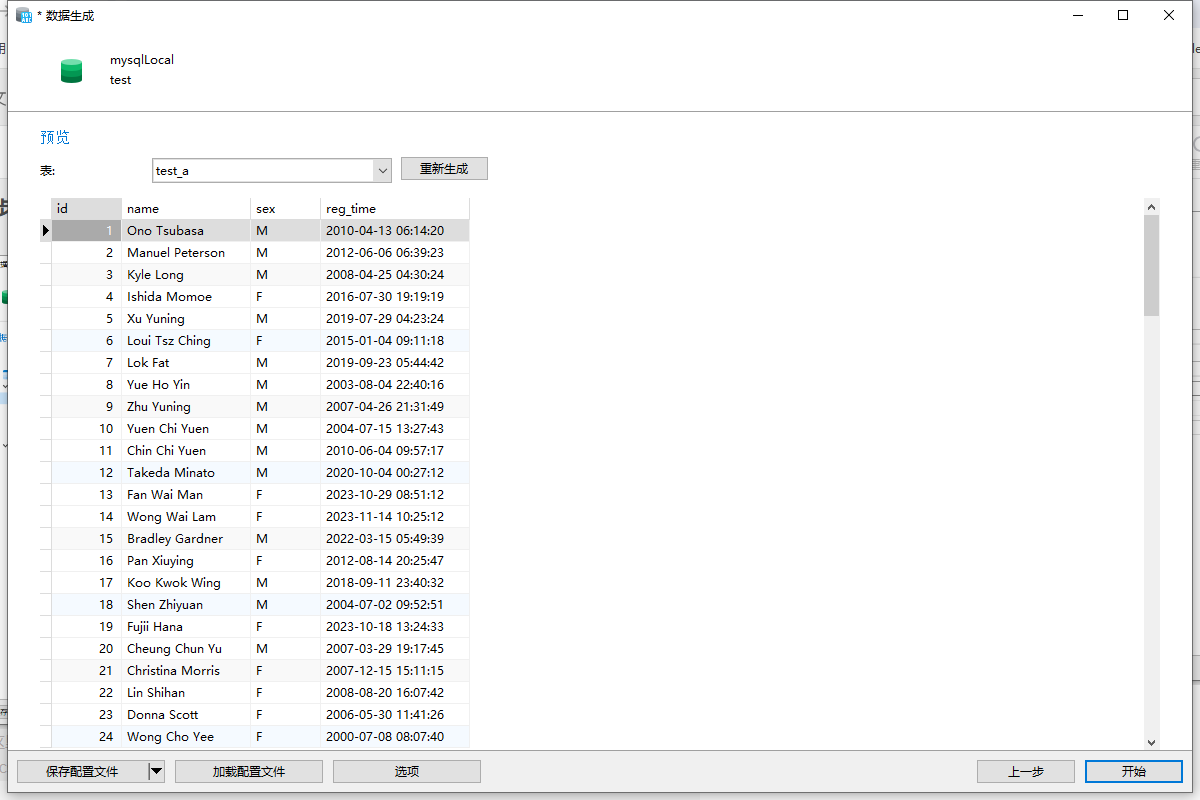Screen dimensions: 1200x800
Task: Click the 开始 start button
Action: pos(1134,771)
